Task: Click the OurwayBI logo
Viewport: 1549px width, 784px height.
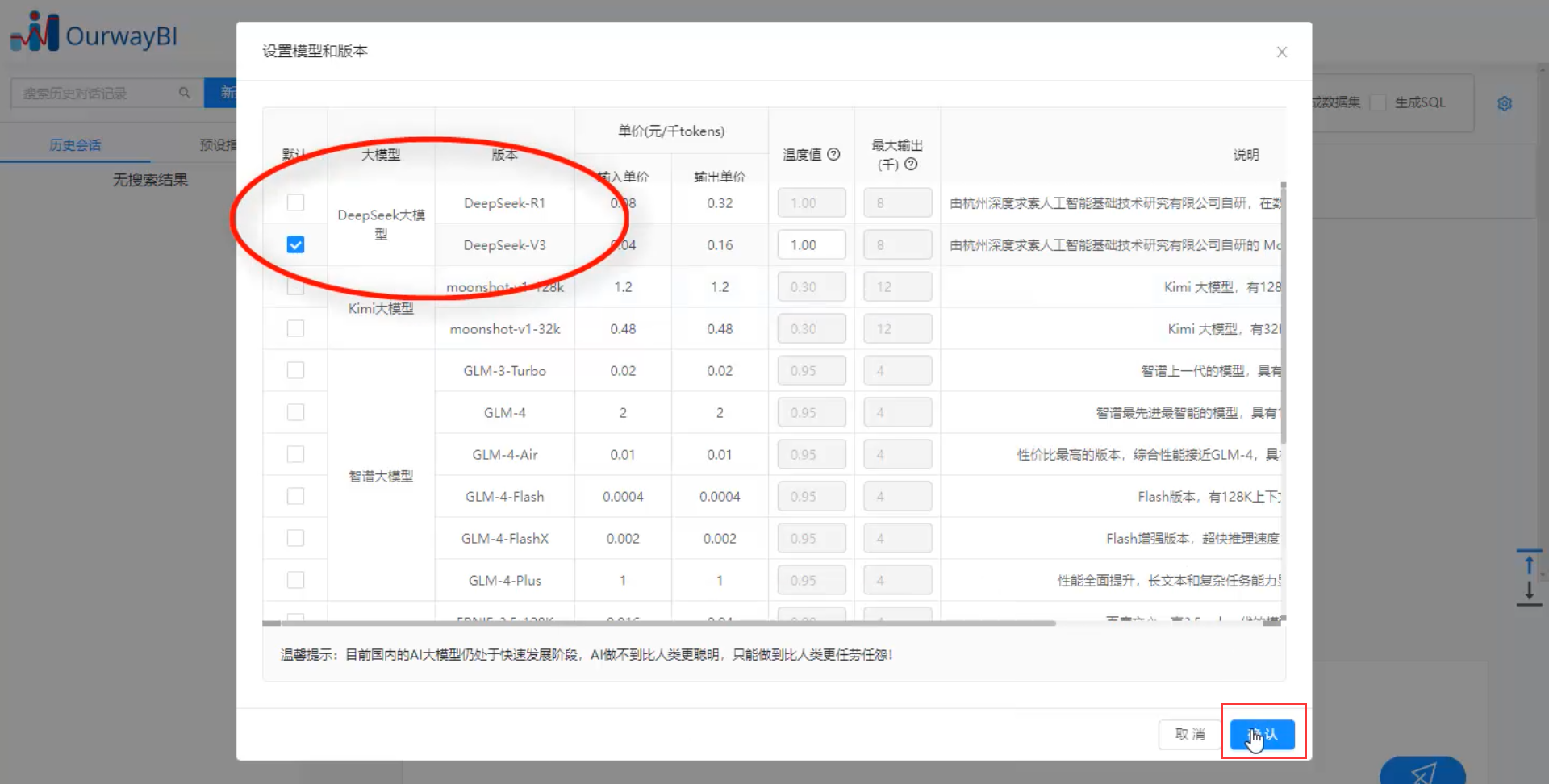Action: [94, 34]
